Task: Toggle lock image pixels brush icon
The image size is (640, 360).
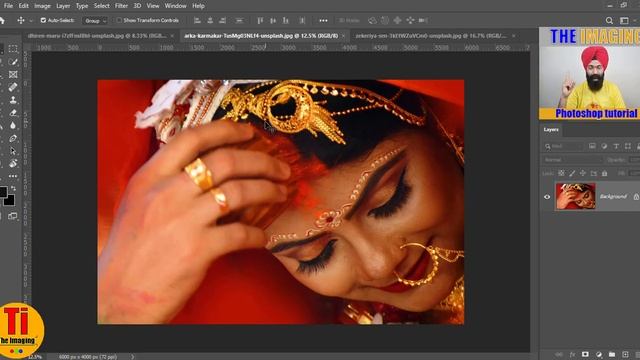Action: coord(572,173)
